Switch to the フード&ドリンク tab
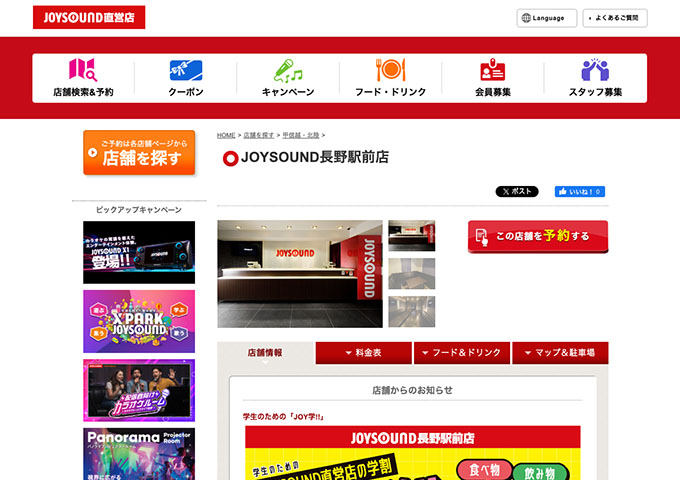Viewport: 680px width, 480px height. [462, 353]
